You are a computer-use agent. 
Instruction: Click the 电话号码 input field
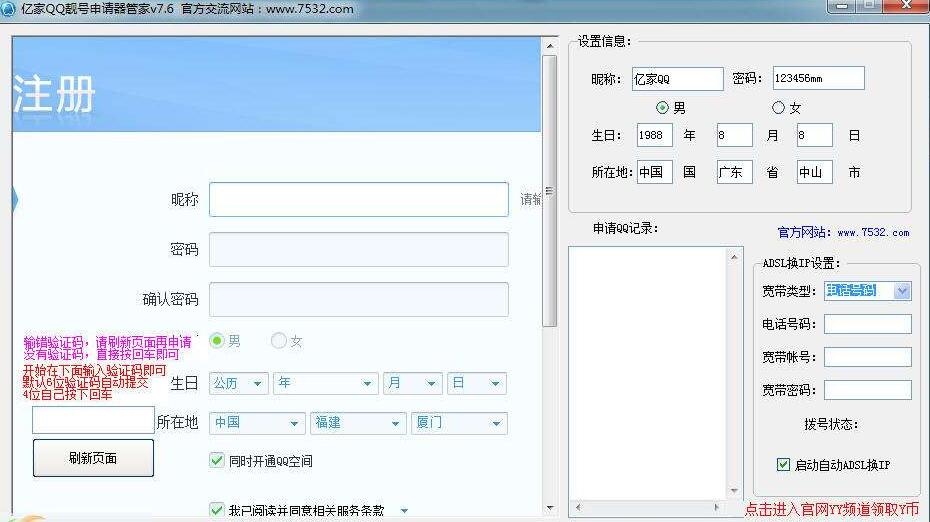click(x=868, y=324)
